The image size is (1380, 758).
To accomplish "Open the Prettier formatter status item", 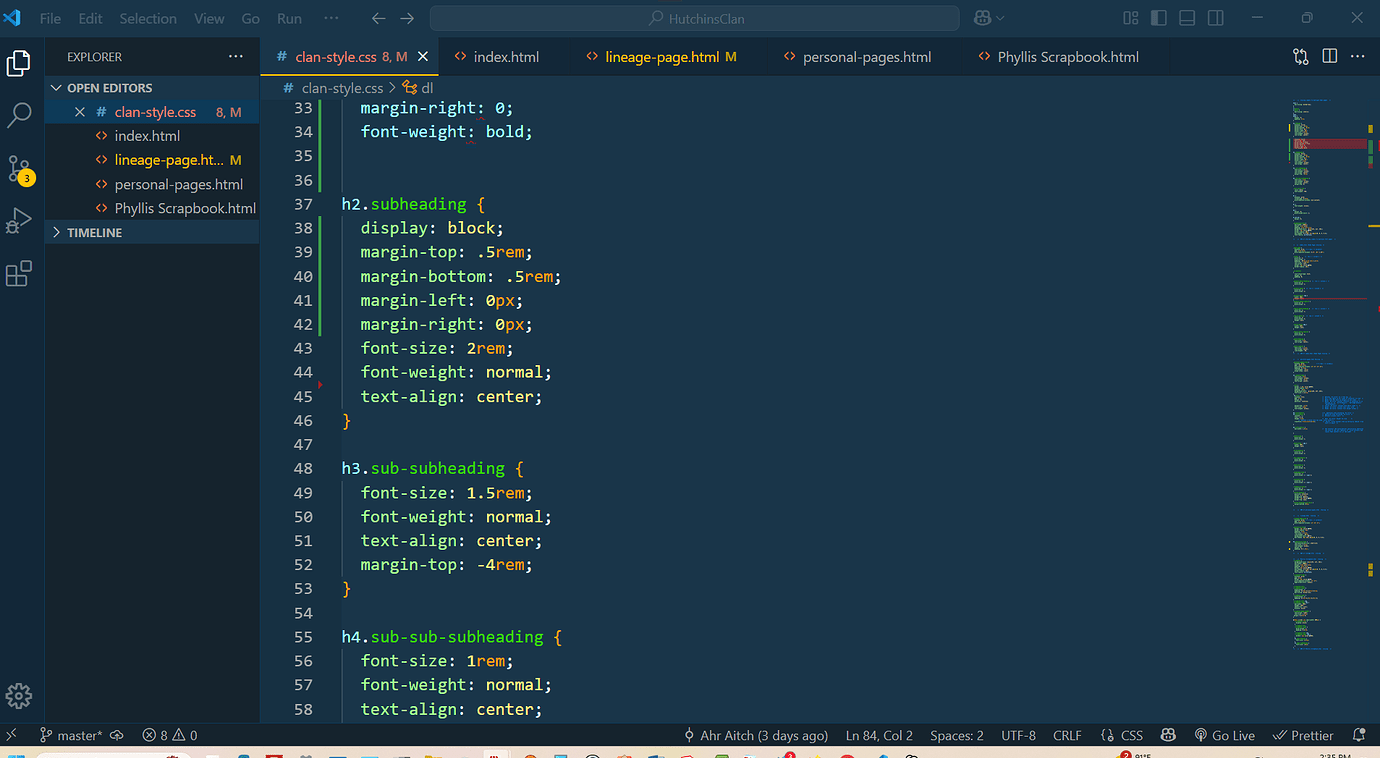I will [x=1303, y=735].
